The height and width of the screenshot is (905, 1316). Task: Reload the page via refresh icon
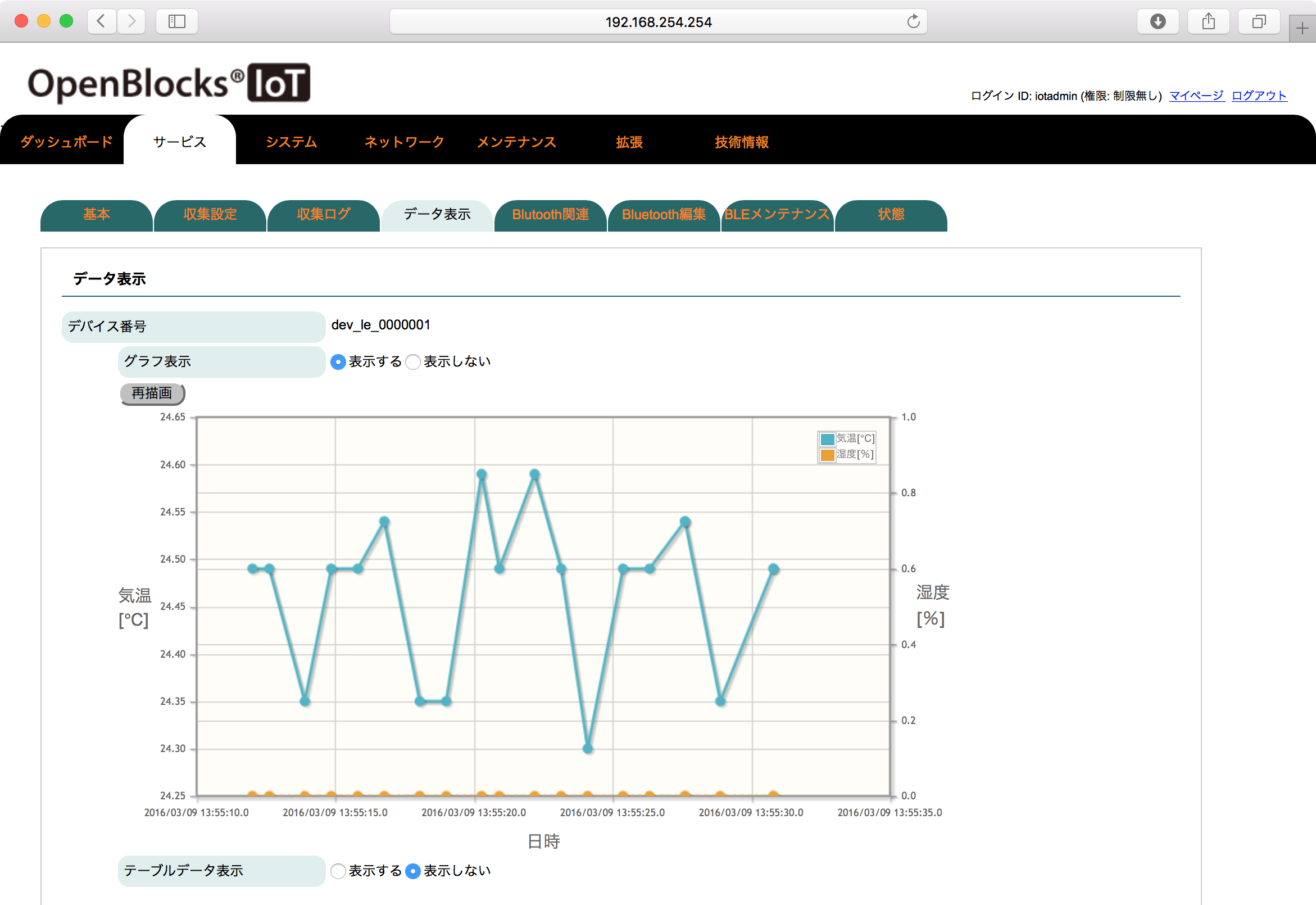pyautogui.click(x=913, y=21)
